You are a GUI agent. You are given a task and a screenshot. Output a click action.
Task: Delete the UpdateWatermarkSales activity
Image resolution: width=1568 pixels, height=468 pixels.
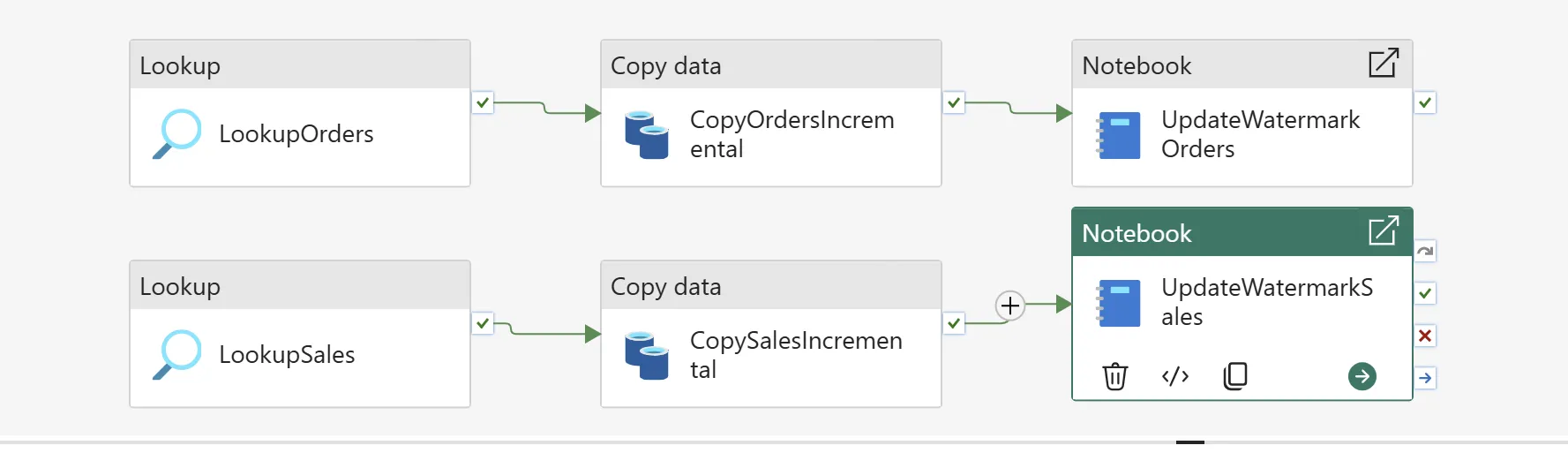[x=1115, y=376]
